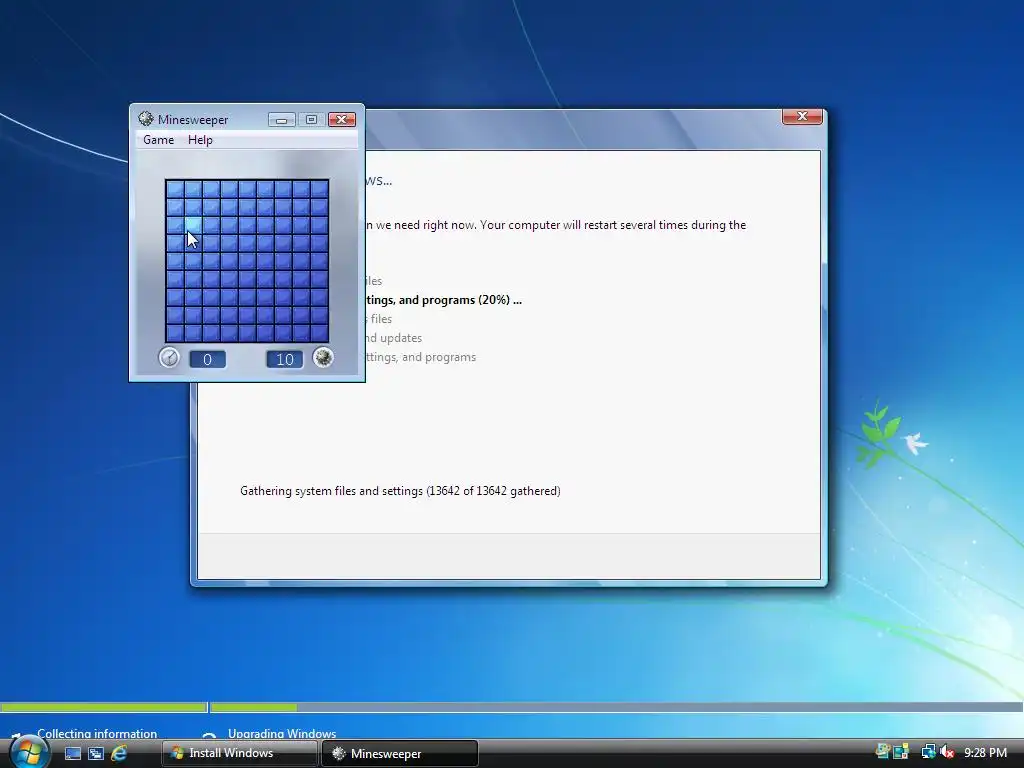Screen dimensions: 1024x768
Task: Switch to Install Windows taskbar button
Action: point(239,753)
